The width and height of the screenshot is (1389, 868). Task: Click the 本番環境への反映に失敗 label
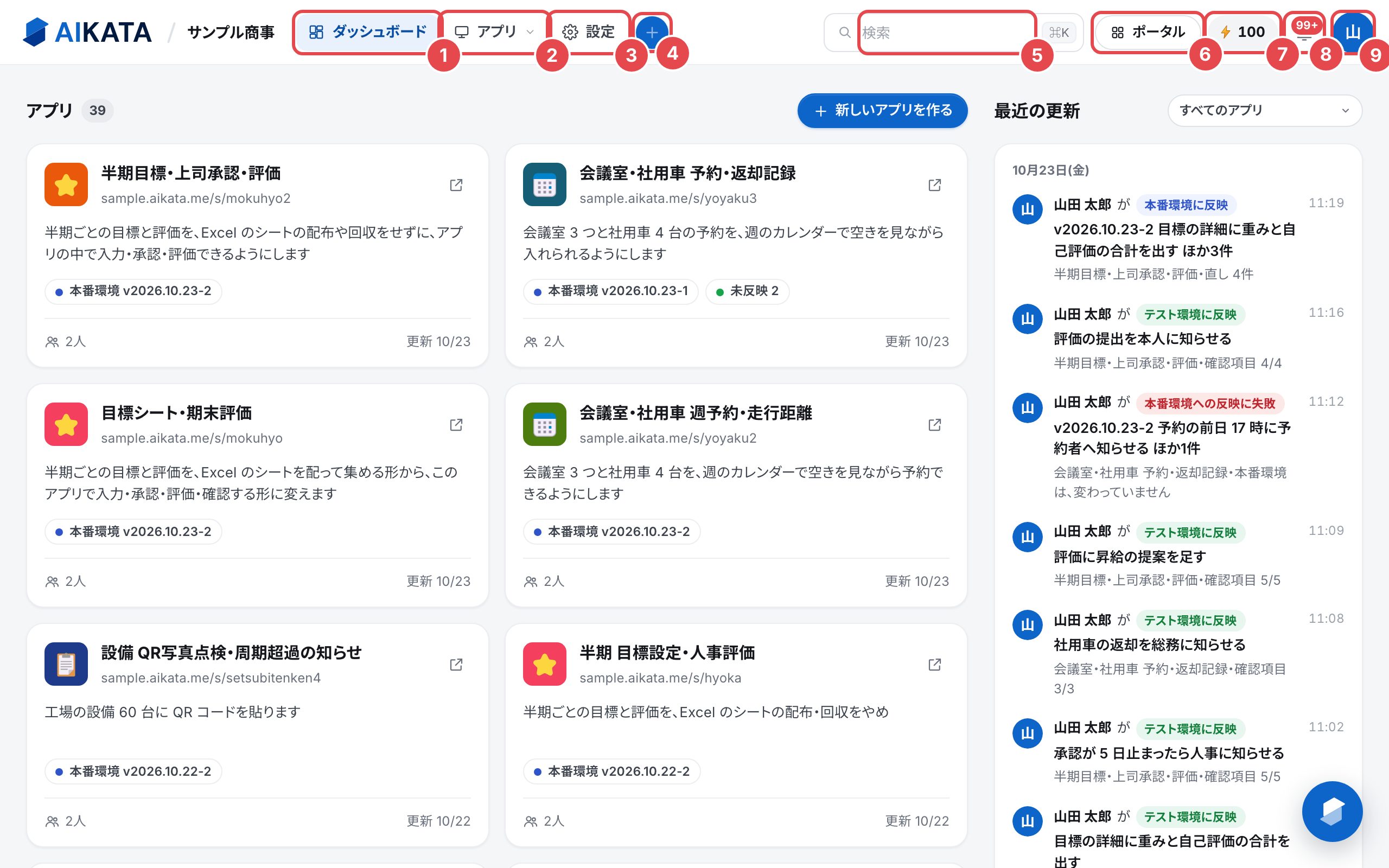(1209, 404)
